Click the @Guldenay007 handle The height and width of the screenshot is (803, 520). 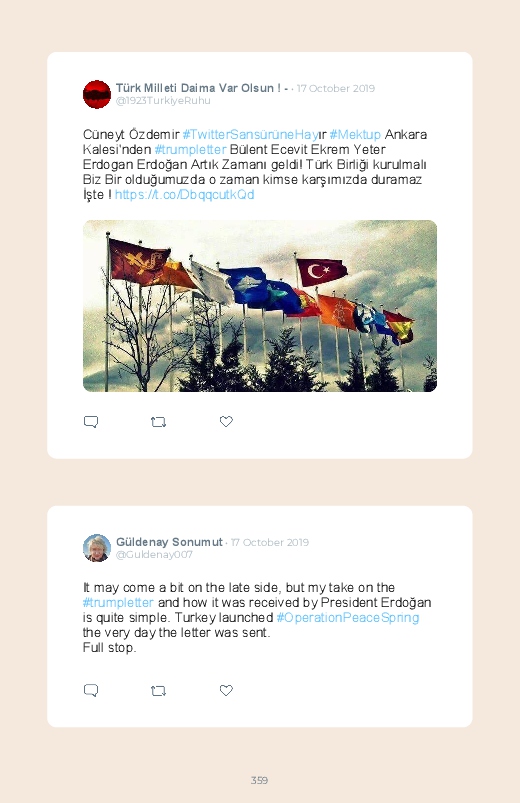tap(154, 555)
